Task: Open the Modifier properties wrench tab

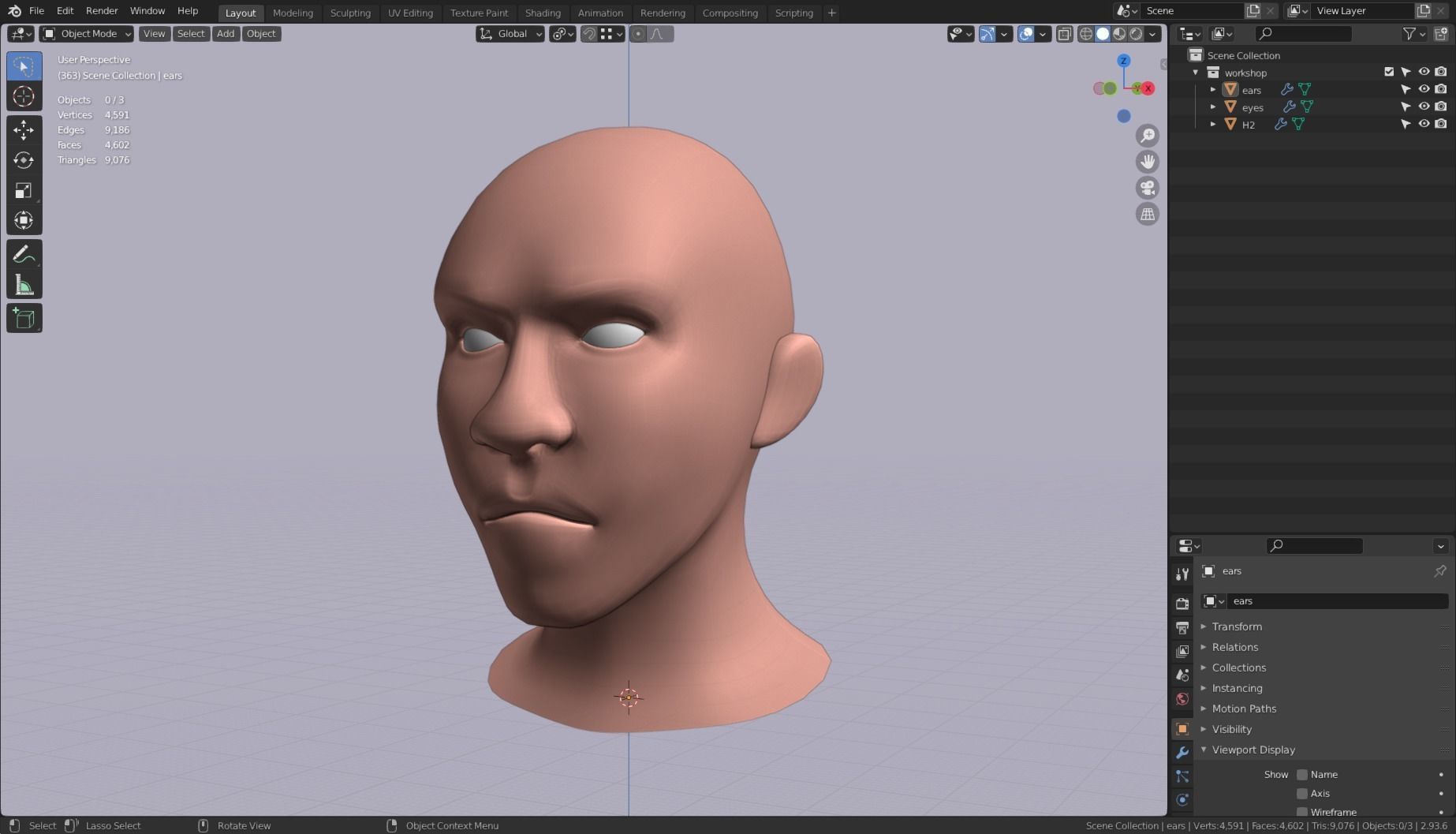Action: click(1182, 753)
